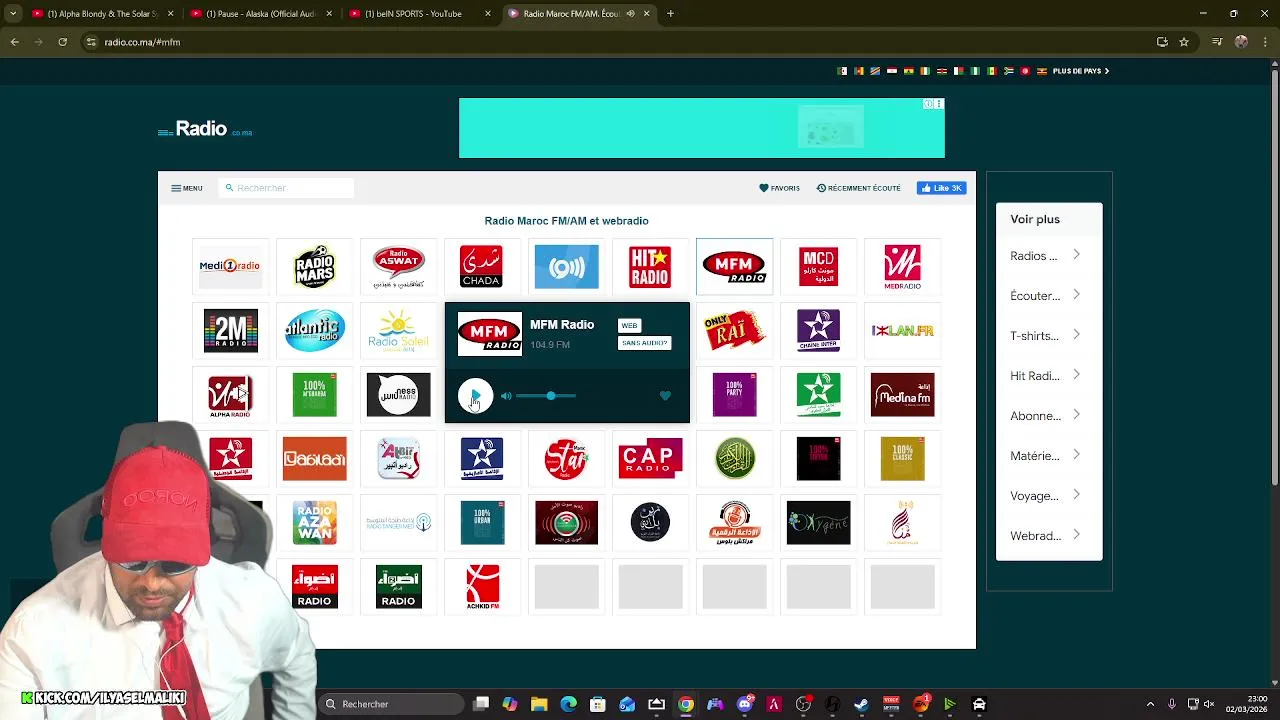Click the Rechercher search field on radio.co.ma
1280x720 pixels.
286,188
